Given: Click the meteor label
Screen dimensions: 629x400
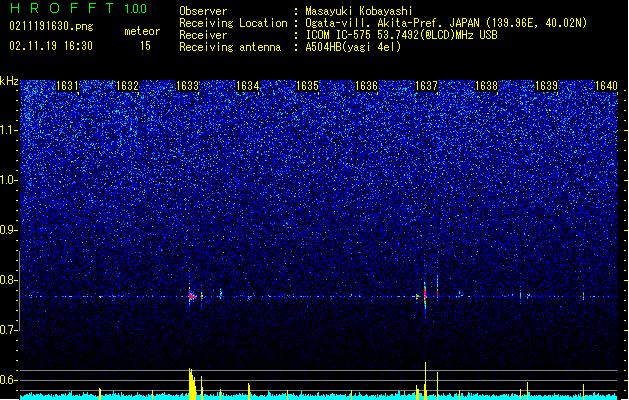Looking at the screenshot, I should pos(142,31).
